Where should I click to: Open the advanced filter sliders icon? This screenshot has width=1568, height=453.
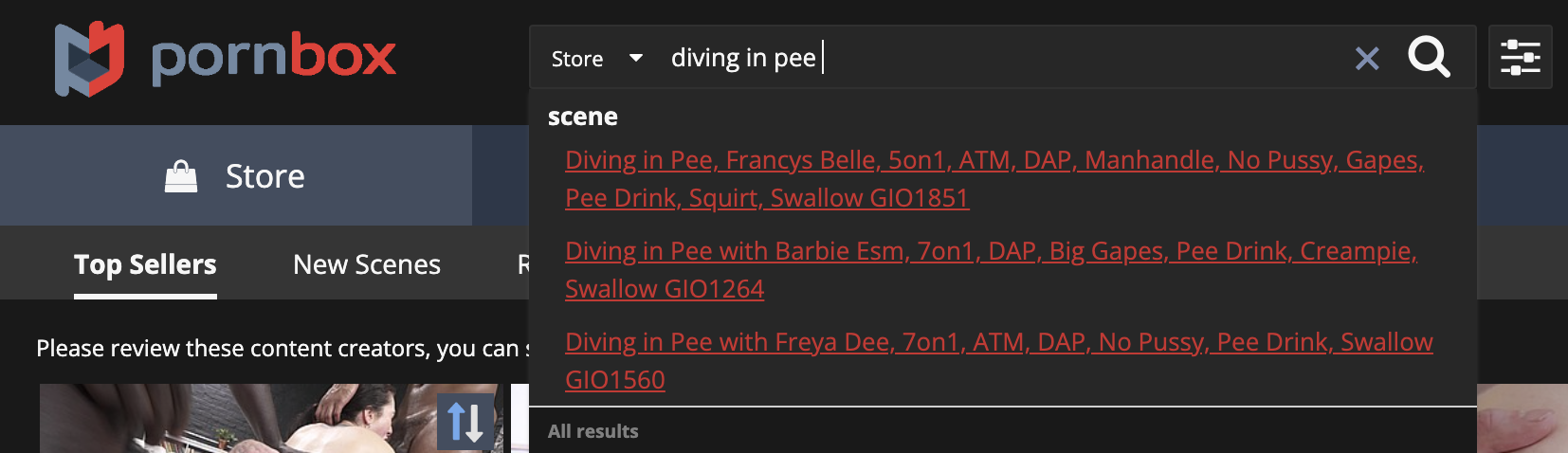[1520, 58]
